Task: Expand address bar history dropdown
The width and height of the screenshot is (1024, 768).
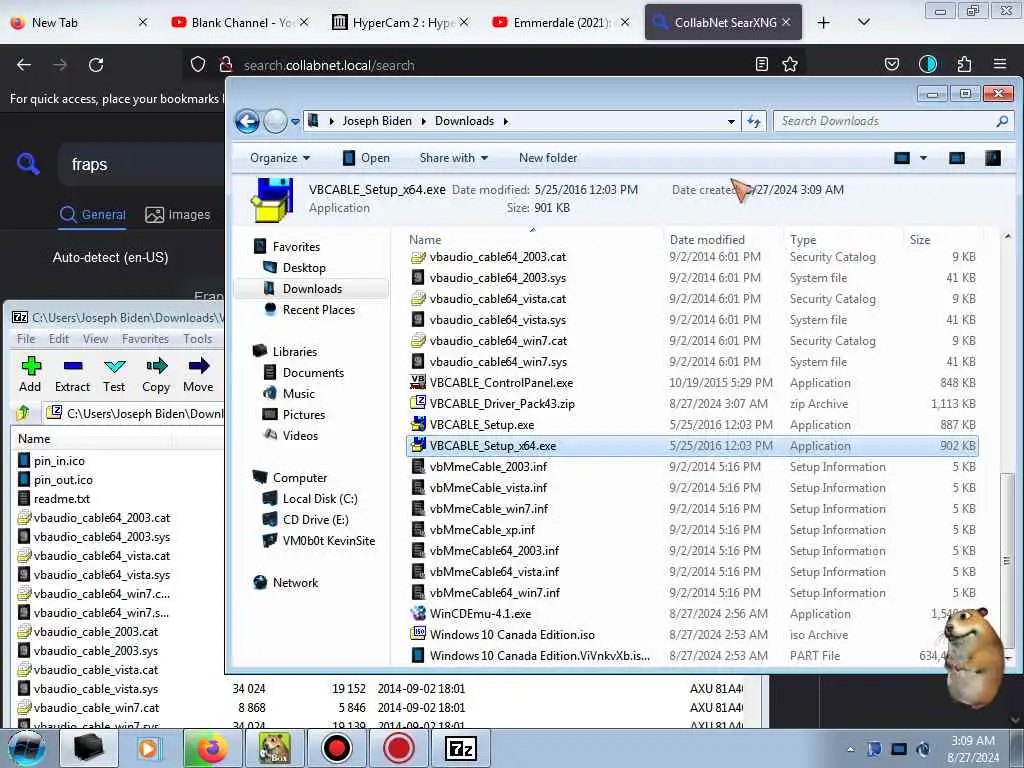Action: pyautogui.click(x=731, y=121)
